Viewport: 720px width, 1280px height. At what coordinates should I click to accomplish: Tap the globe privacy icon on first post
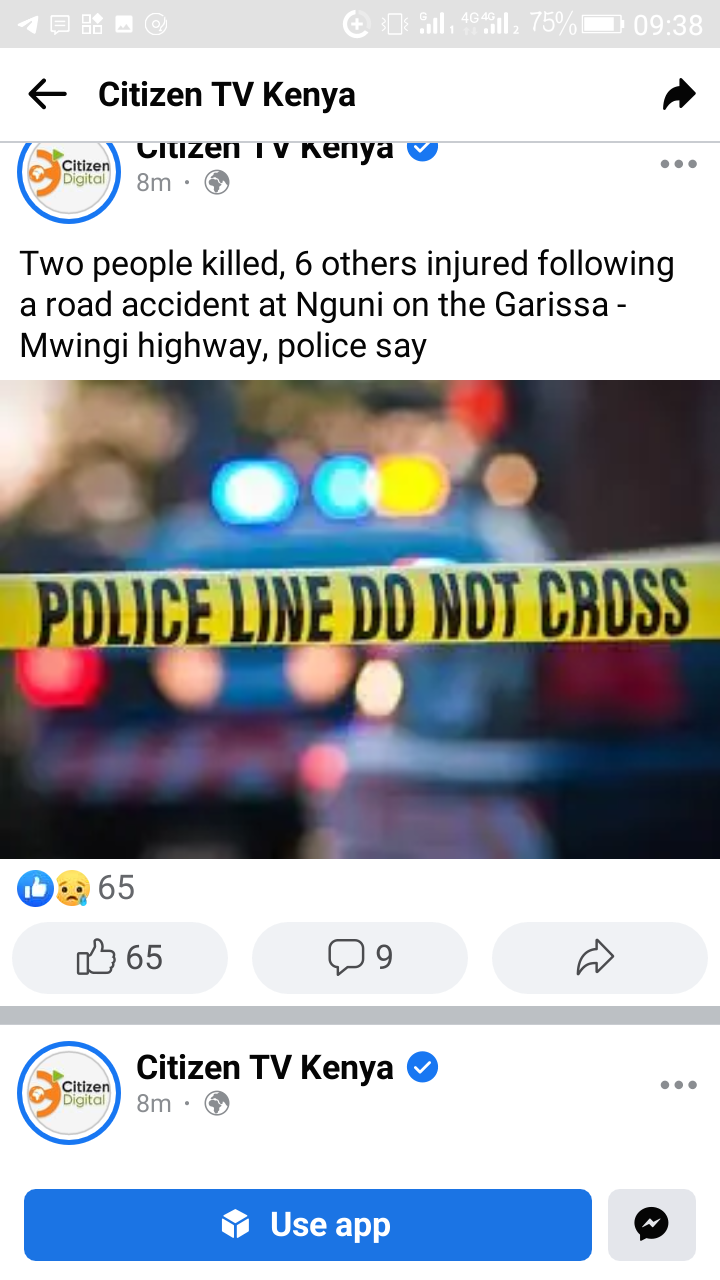coord(217,183)
